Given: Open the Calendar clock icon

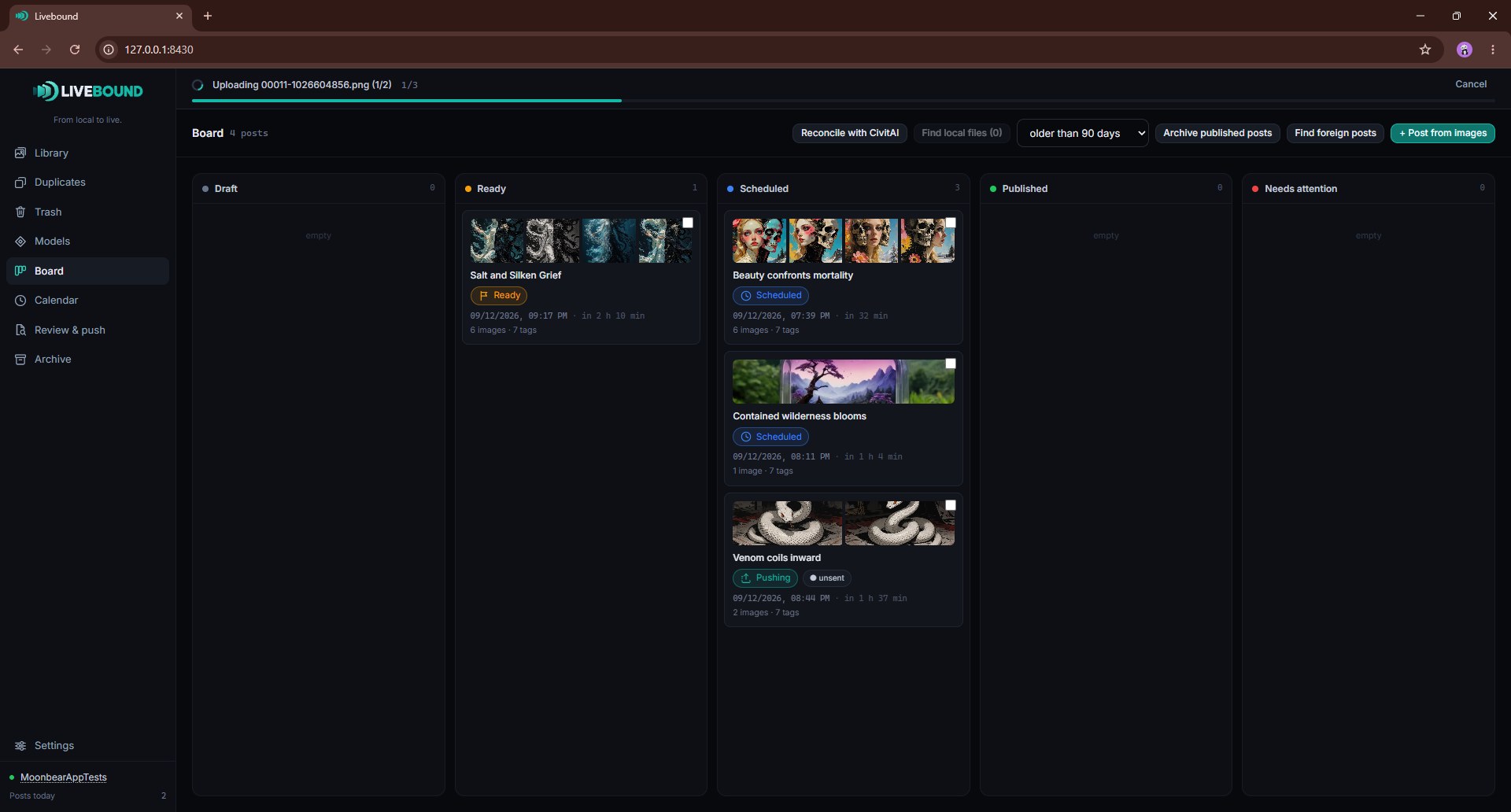Looking at the screenshot, I should tap(20, 301).
